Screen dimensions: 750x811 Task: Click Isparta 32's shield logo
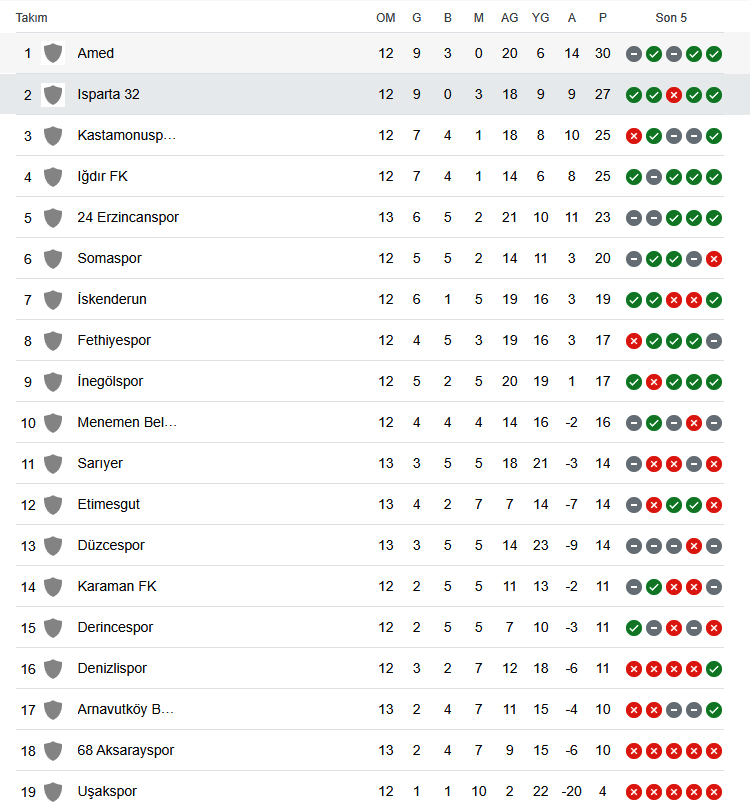click(53, 95)
